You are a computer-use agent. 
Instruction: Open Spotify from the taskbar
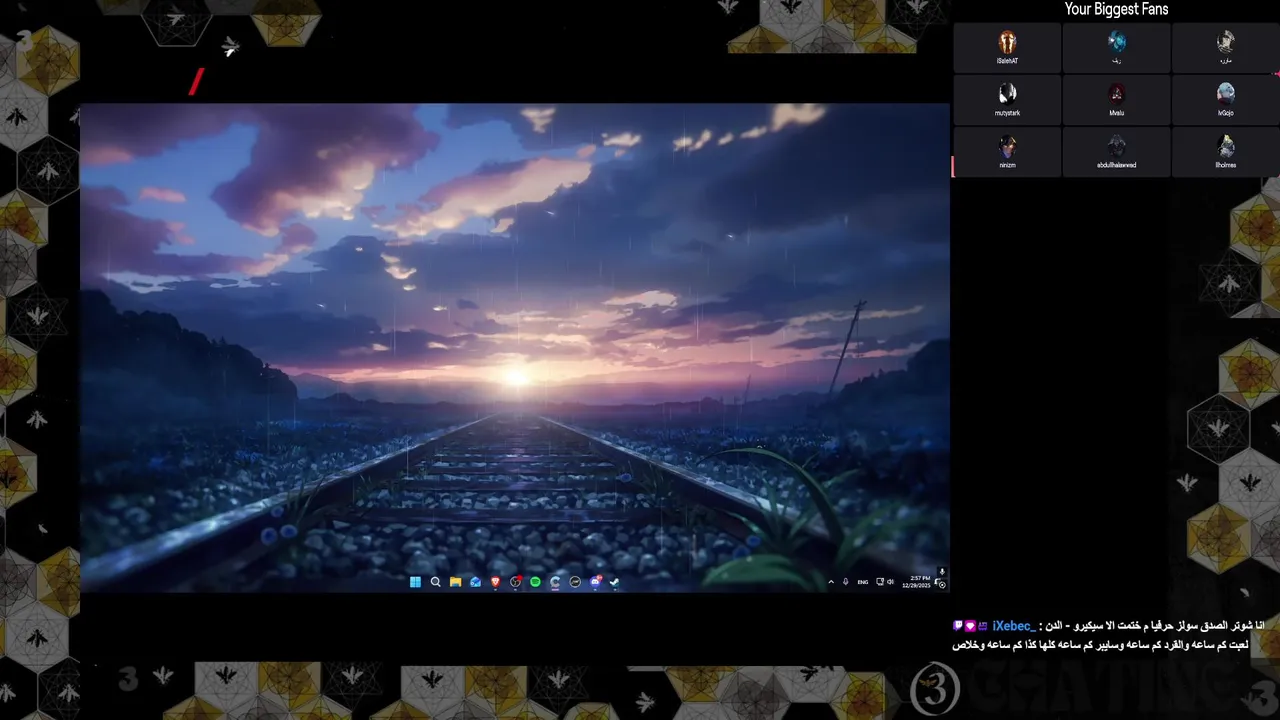[535, 582]
